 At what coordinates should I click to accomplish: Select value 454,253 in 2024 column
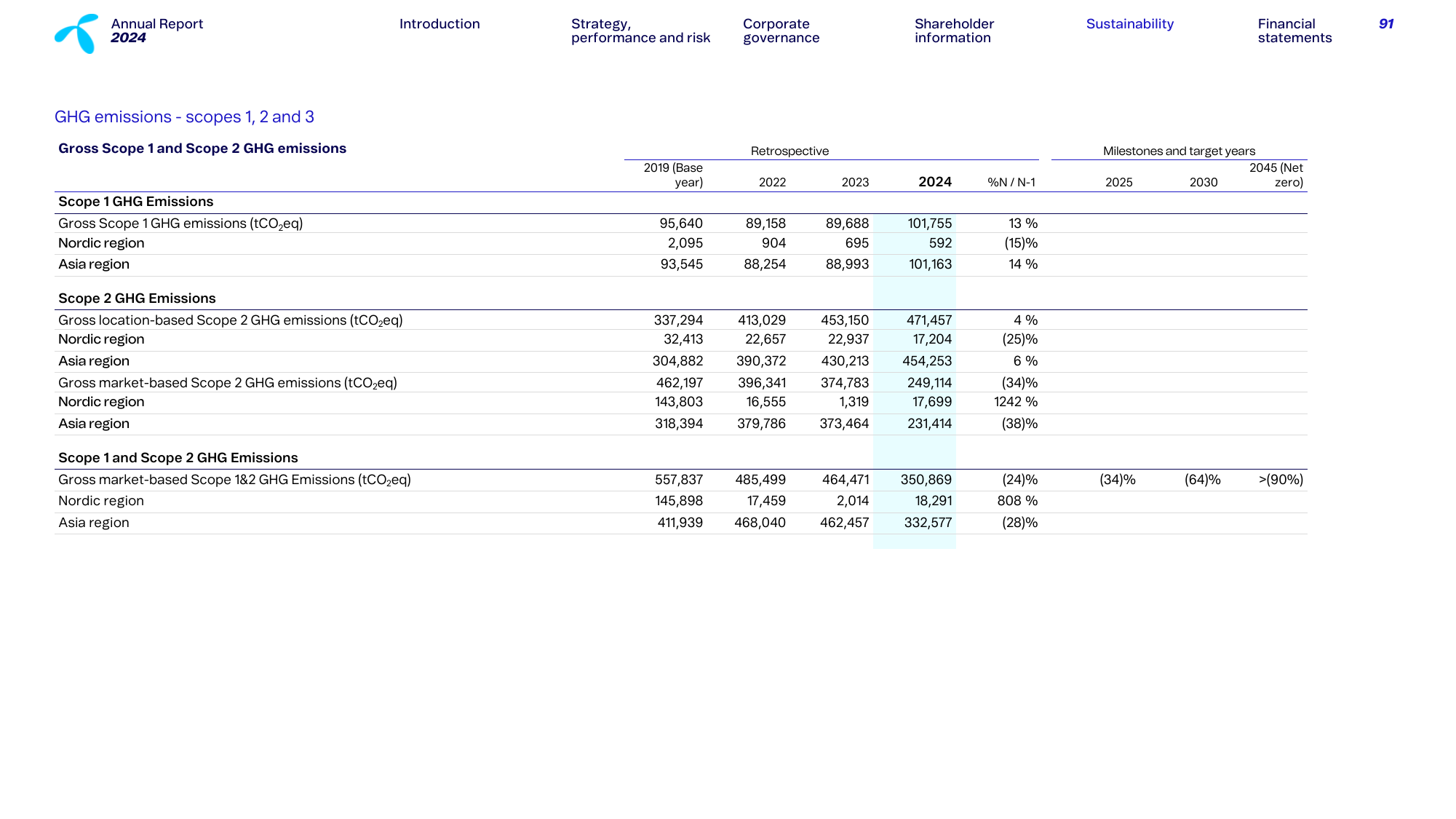click(927, 361)
